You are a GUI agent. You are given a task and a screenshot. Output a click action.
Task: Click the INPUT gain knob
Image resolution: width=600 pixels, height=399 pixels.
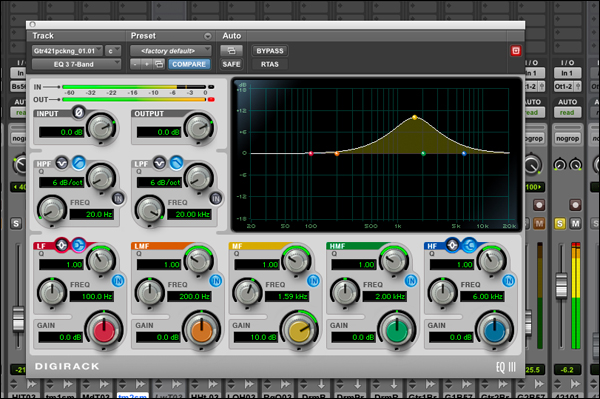coord(101,128)
